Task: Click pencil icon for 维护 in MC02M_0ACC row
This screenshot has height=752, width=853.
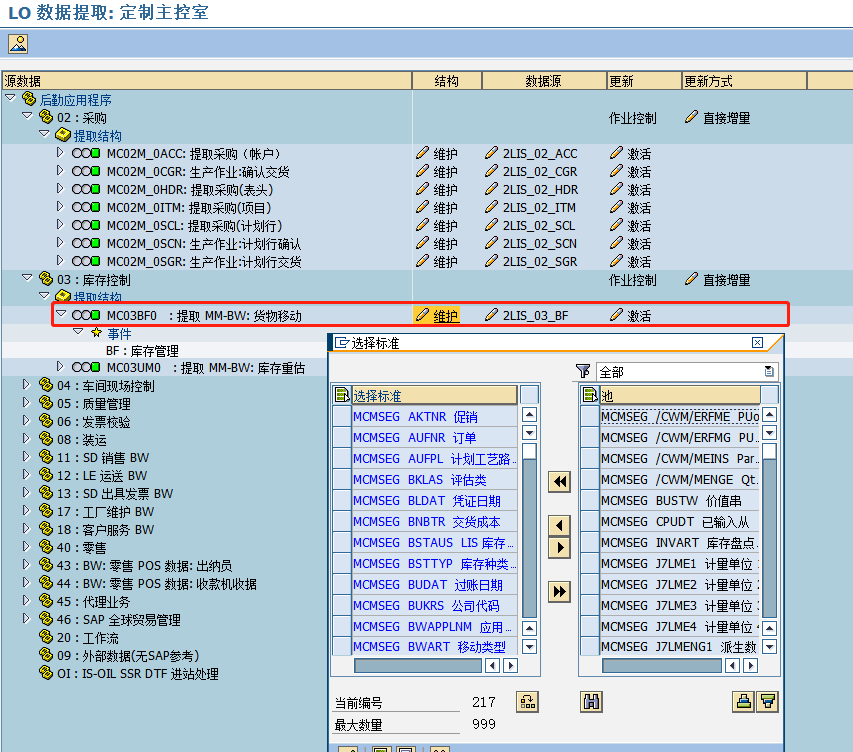Action: click(x=422, y=153)
